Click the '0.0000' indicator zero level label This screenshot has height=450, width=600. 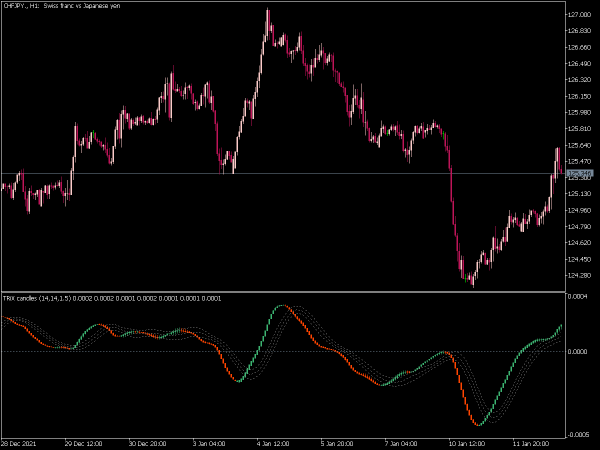click(577, 352)
